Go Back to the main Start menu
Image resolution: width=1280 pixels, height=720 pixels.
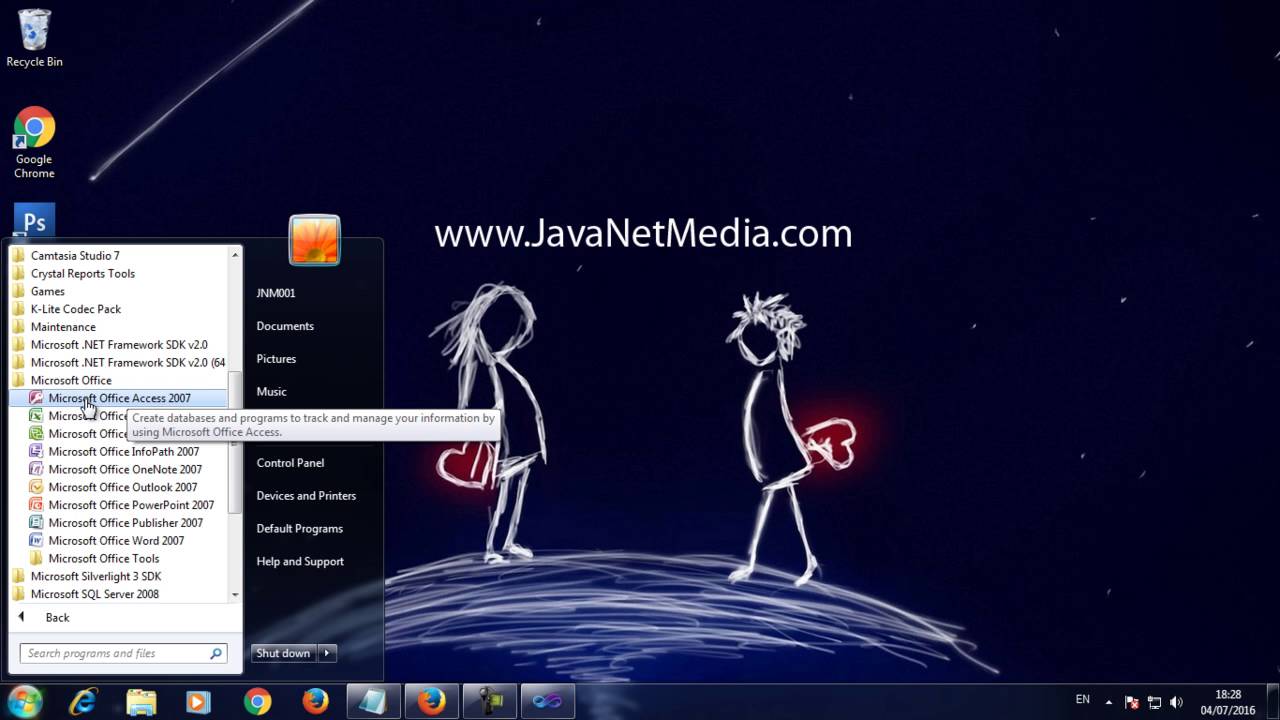coord(45,618)
